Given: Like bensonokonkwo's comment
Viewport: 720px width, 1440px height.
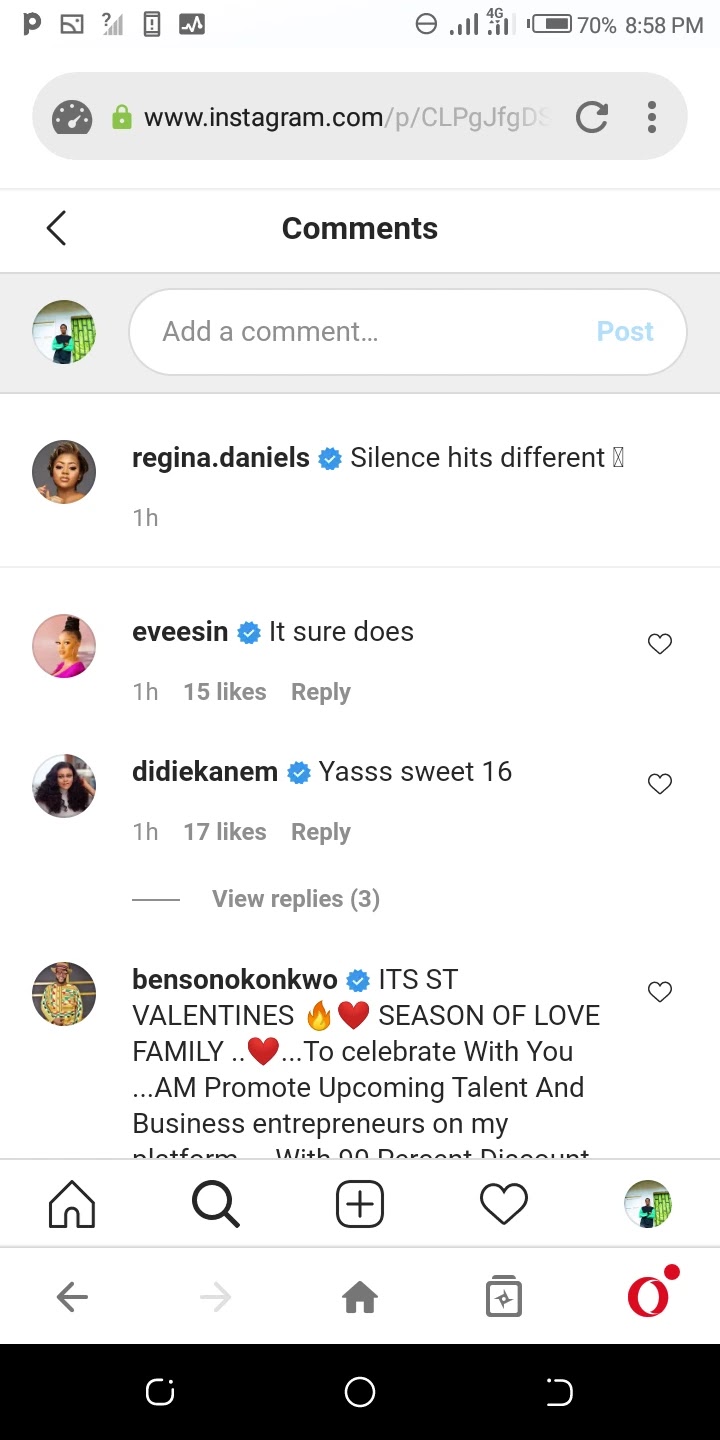Looking at the screenshot, I should [x=660, y=992].
